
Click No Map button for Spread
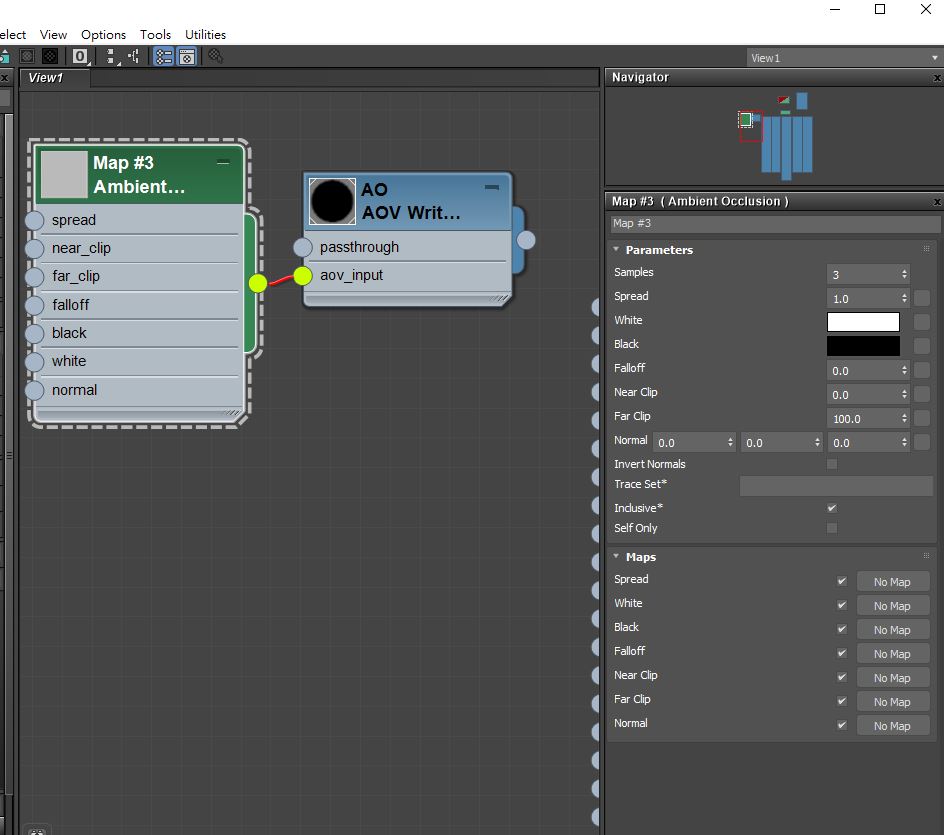[892, 582]
